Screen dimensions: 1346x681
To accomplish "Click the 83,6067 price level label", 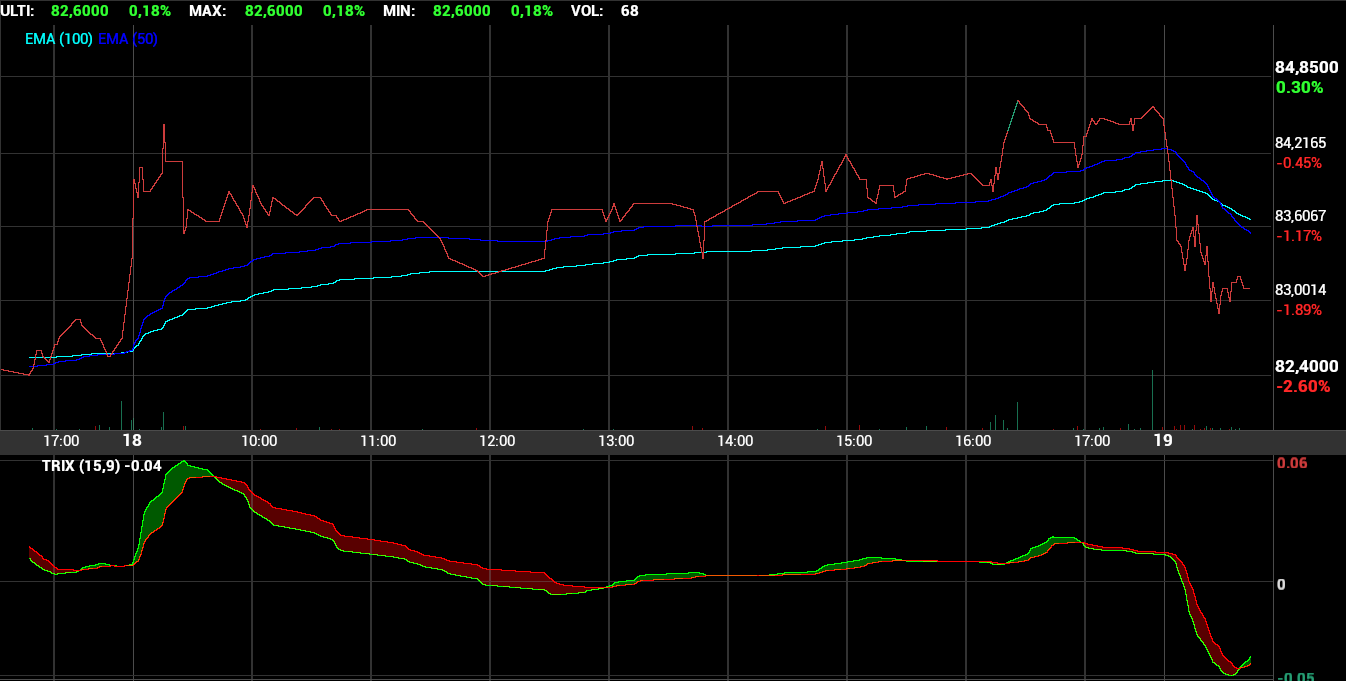I will click(x=1301, y=216).
